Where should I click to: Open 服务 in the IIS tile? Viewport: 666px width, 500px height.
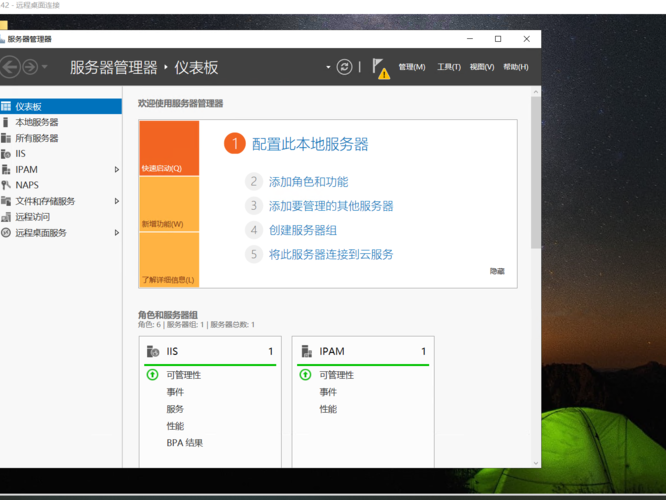175,409
